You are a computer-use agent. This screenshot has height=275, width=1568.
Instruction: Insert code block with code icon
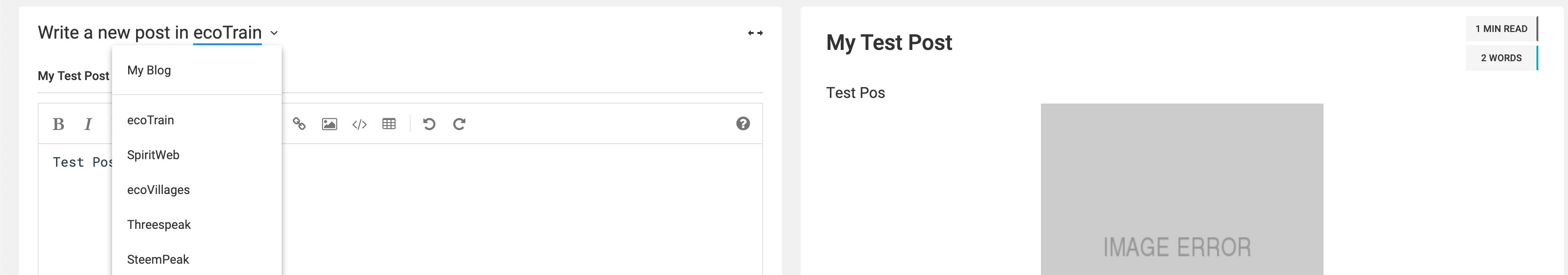click(x=359, y=124)
